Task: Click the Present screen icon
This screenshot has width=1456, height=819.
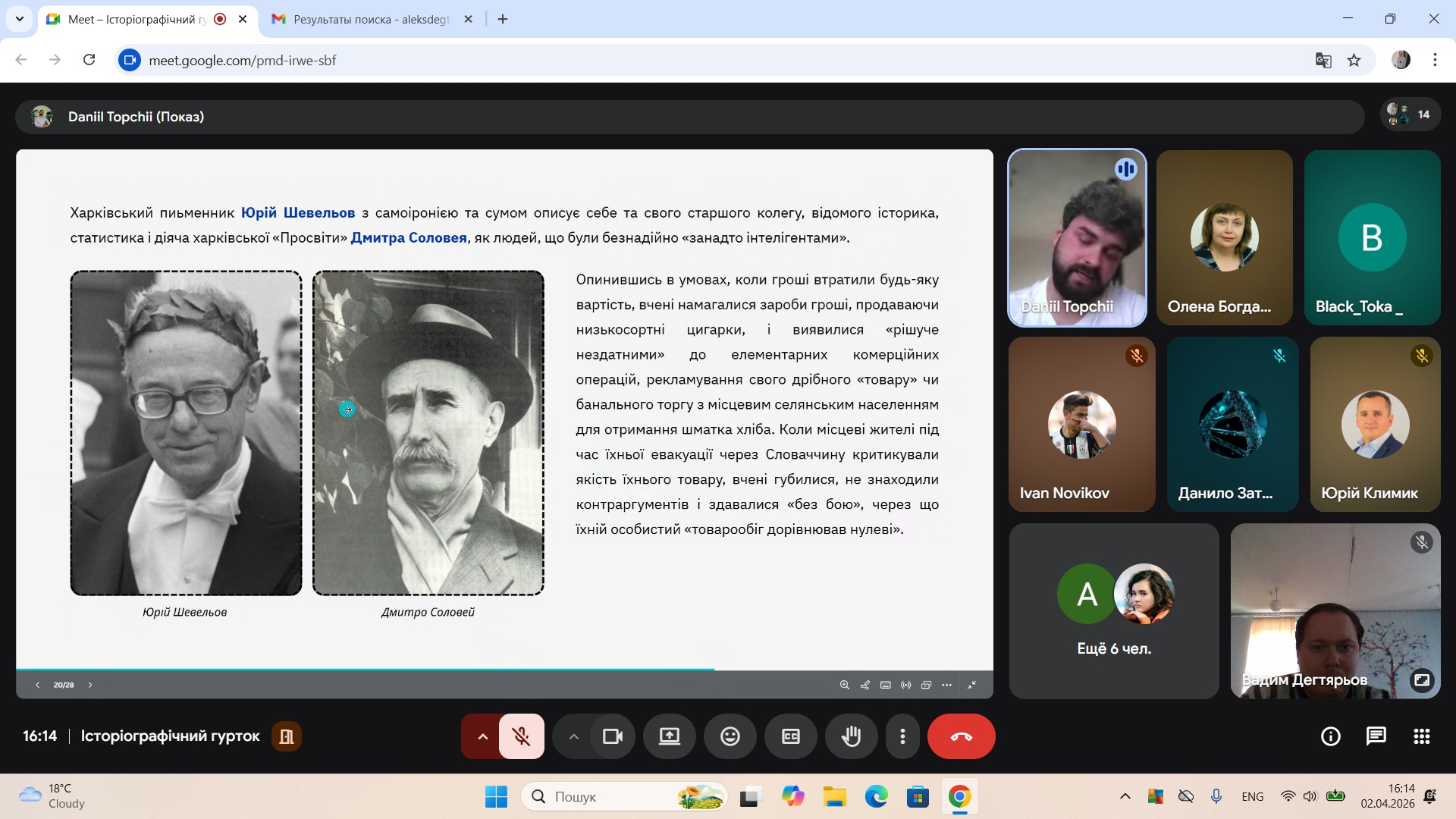Action: 670,736
